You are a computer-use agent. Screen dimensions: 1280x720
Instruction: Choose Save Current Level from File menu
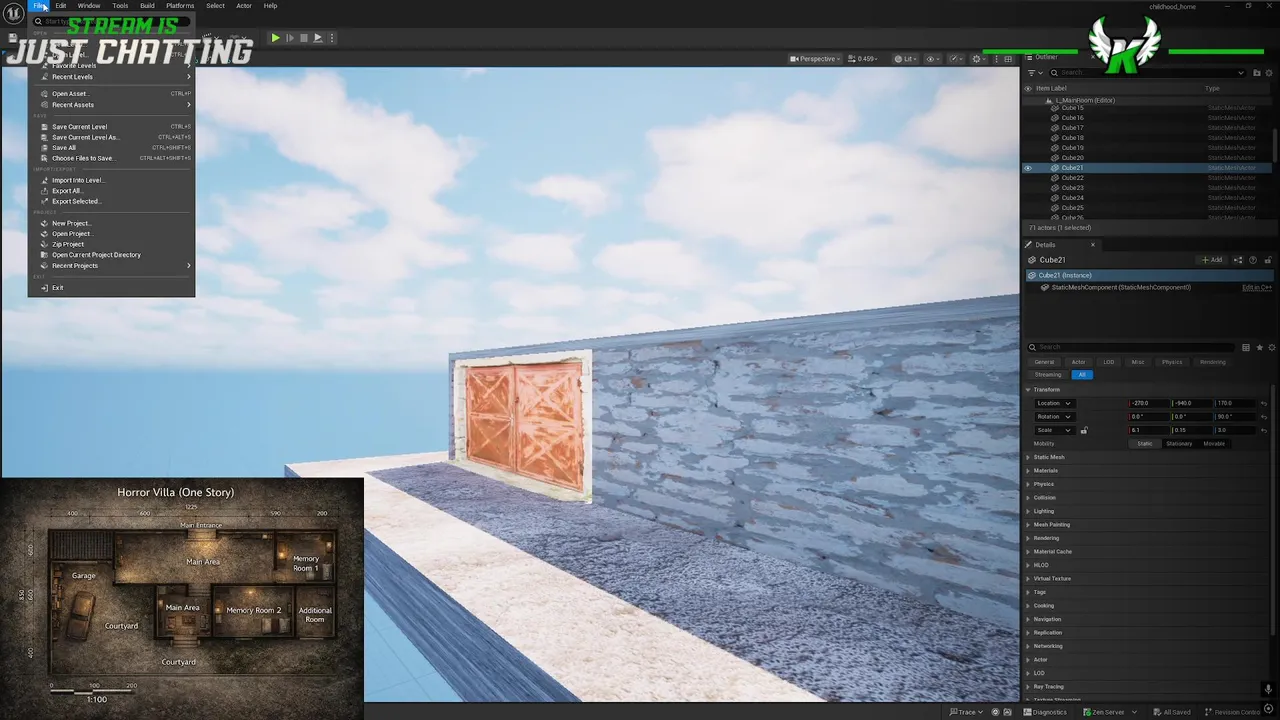(x=111, y=127)
